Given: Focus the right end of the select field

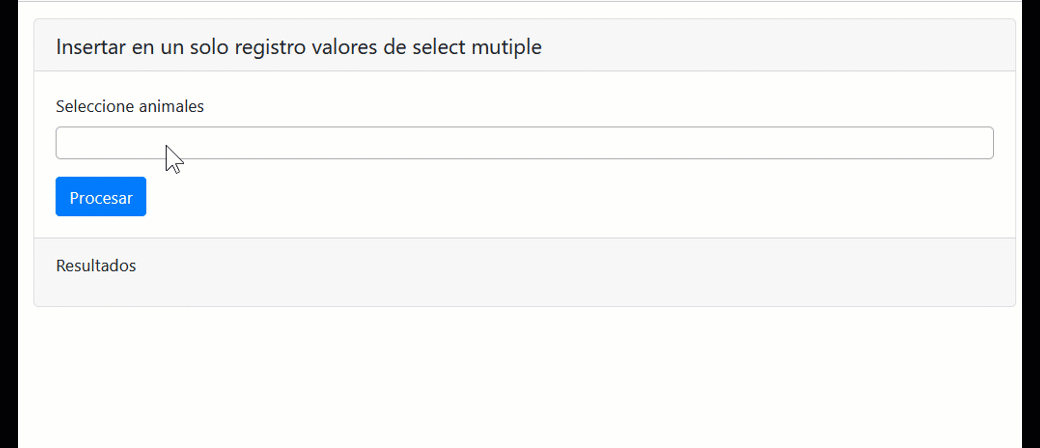Looking at the screenshot, I should click(x=975, y=143).
